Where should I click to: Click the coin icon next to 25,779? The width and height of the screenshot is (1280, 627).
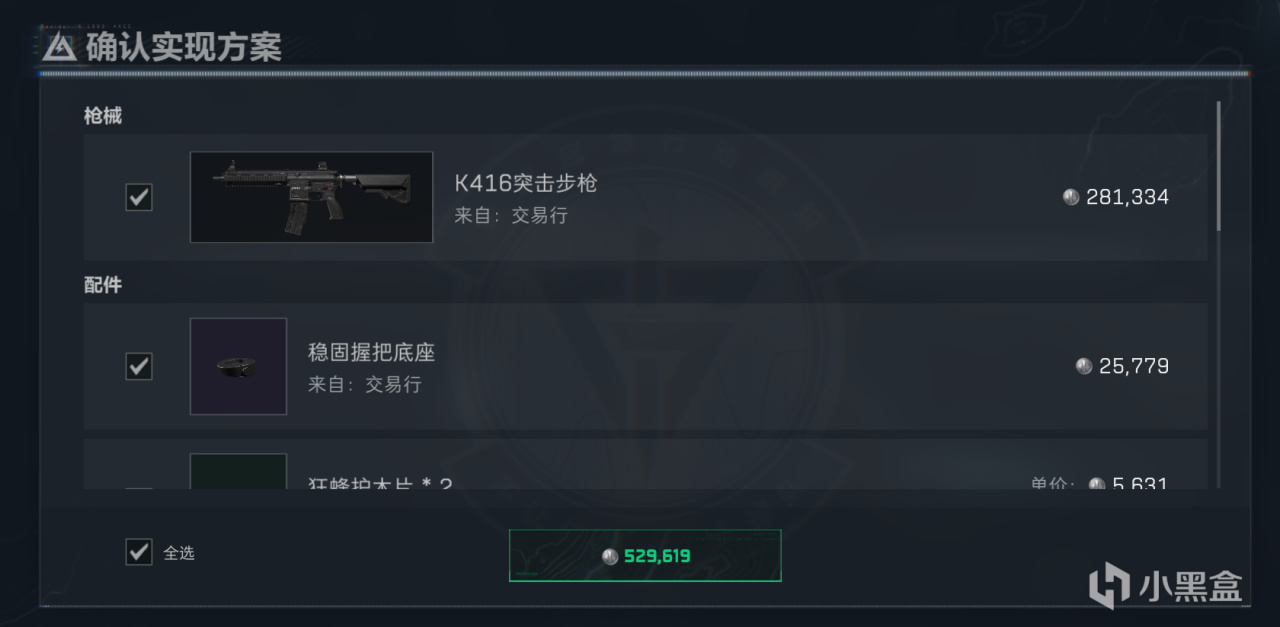(x=1084, y=366)
